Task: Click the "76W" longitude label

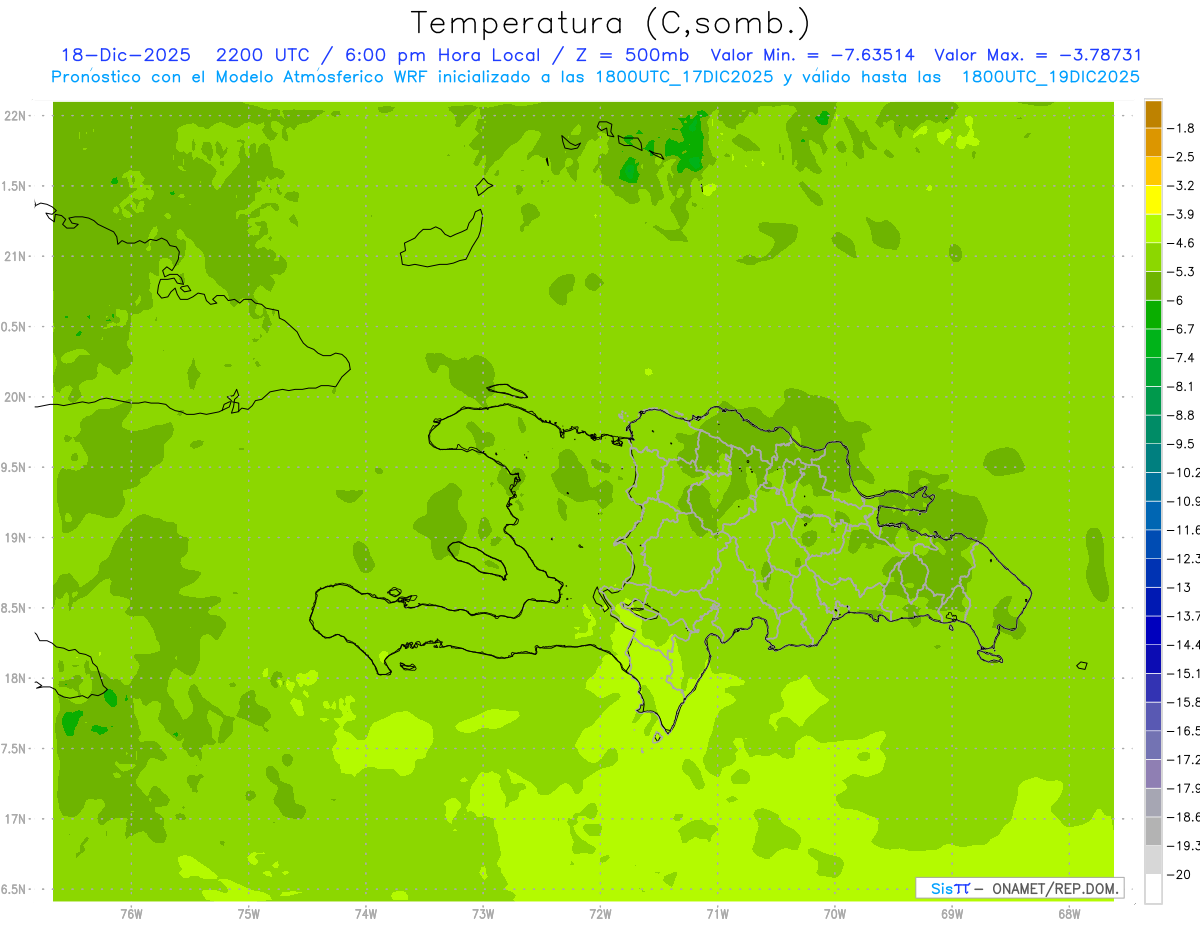Action: tap(131, 914)
